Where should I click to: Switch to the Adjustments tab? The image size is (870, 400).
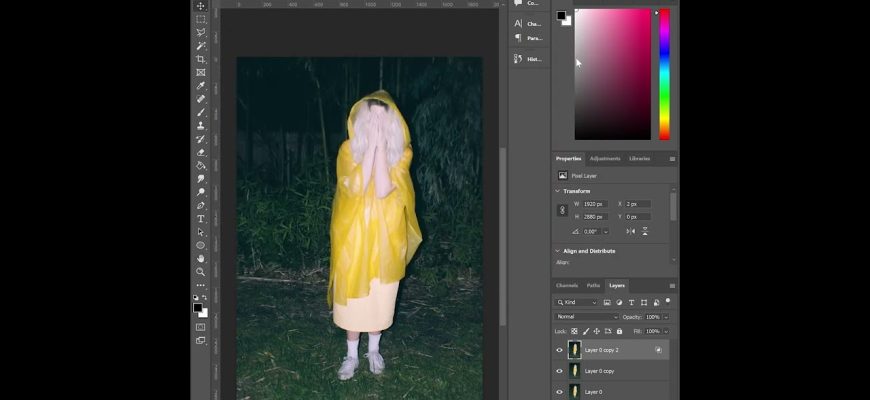(604, 158)
